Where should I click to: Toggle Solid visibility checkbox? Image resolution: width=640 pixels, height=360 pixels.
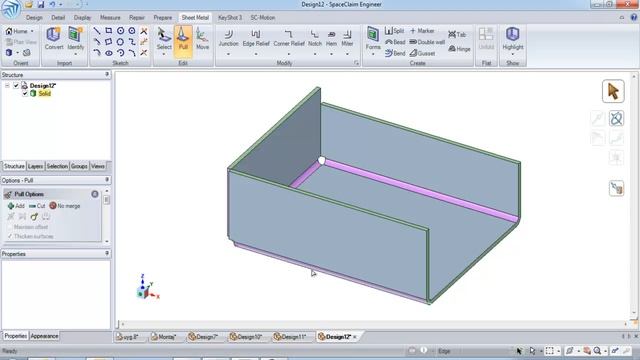[25, 93]
